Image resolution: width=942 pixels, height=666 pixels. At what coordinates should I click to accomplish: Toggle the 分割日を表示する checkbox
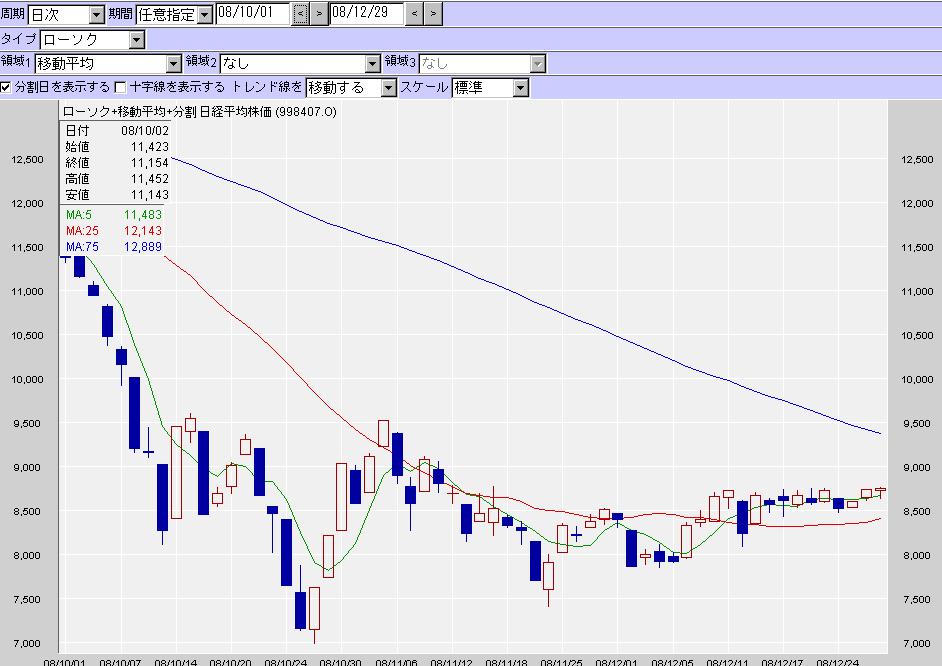[7, 87]
